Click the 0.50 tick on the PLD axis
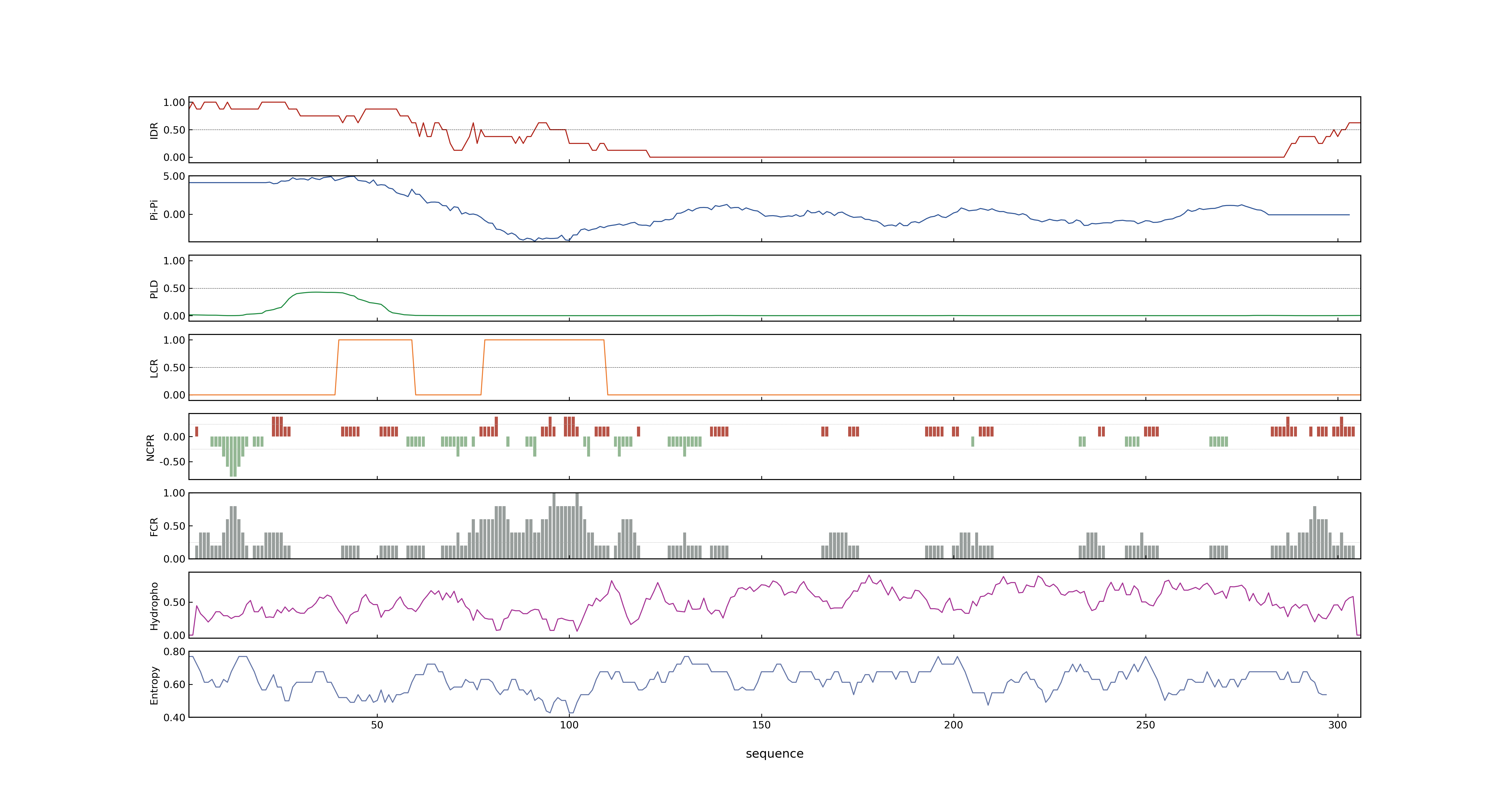 click(x=174, y=288)
